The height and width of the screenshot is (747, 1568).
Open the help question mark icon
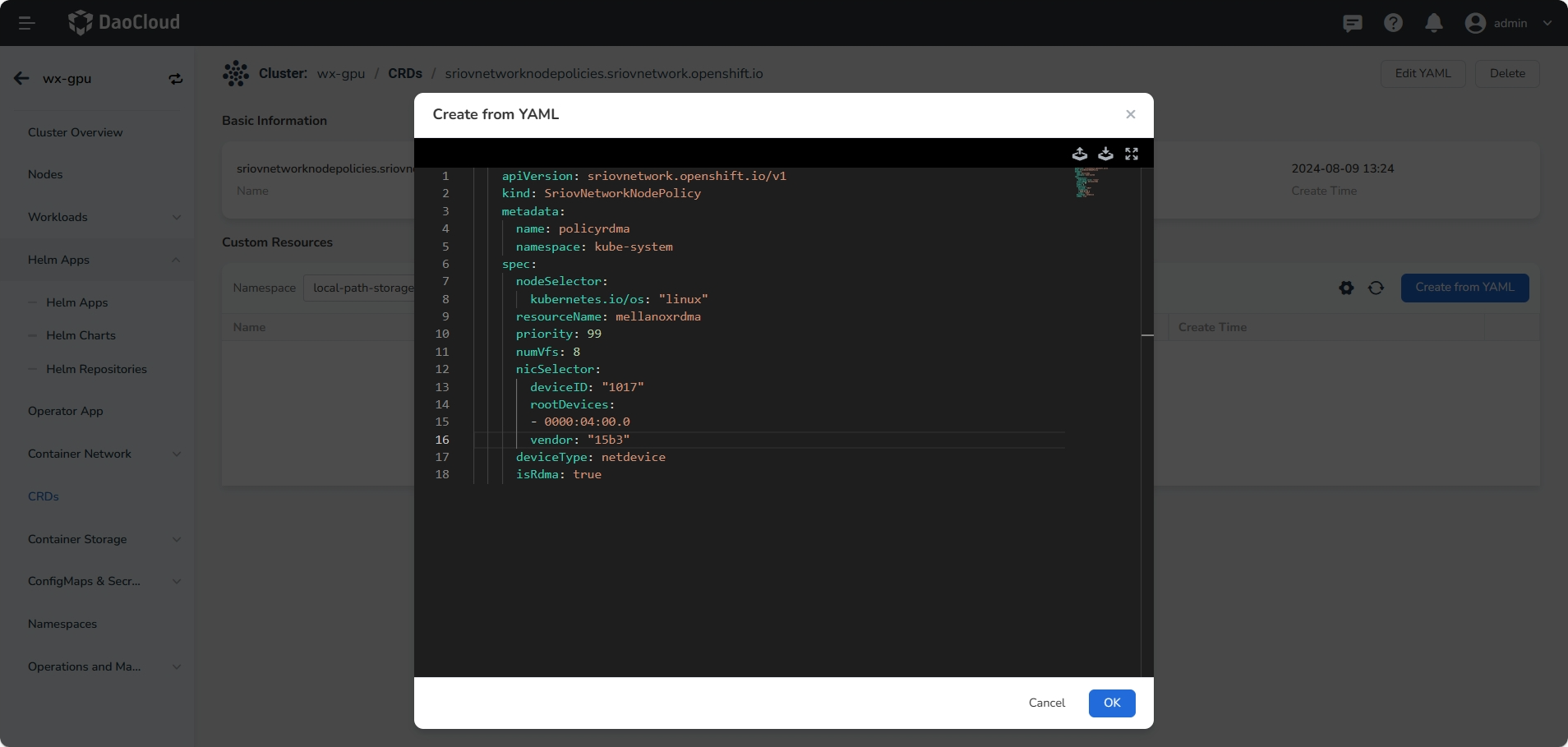[x=1393, y=23]
